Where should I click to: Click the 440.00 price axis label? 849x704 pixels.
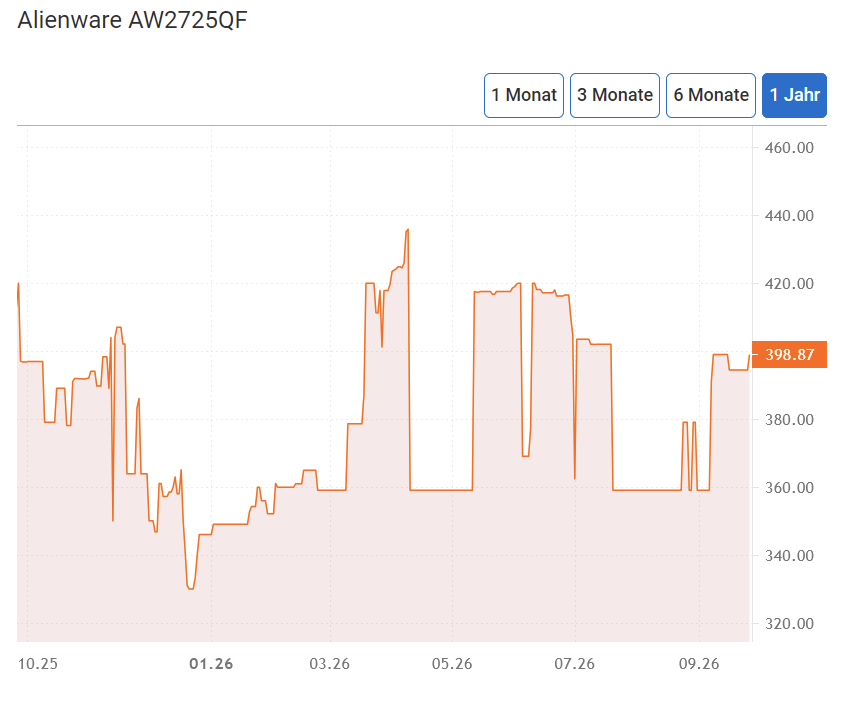[789, 216]
